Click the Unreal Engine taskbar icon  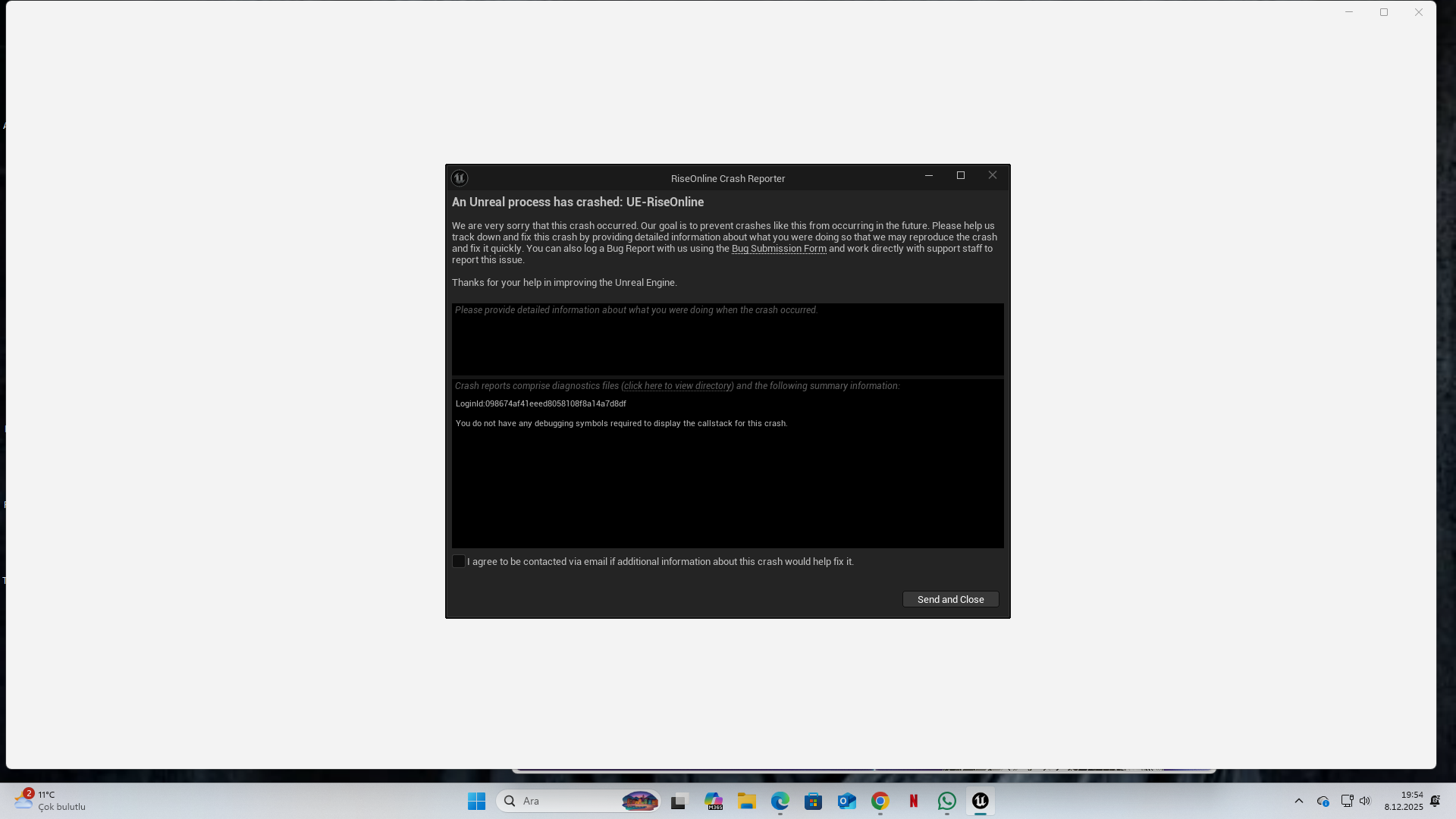(x=981, y=801)
